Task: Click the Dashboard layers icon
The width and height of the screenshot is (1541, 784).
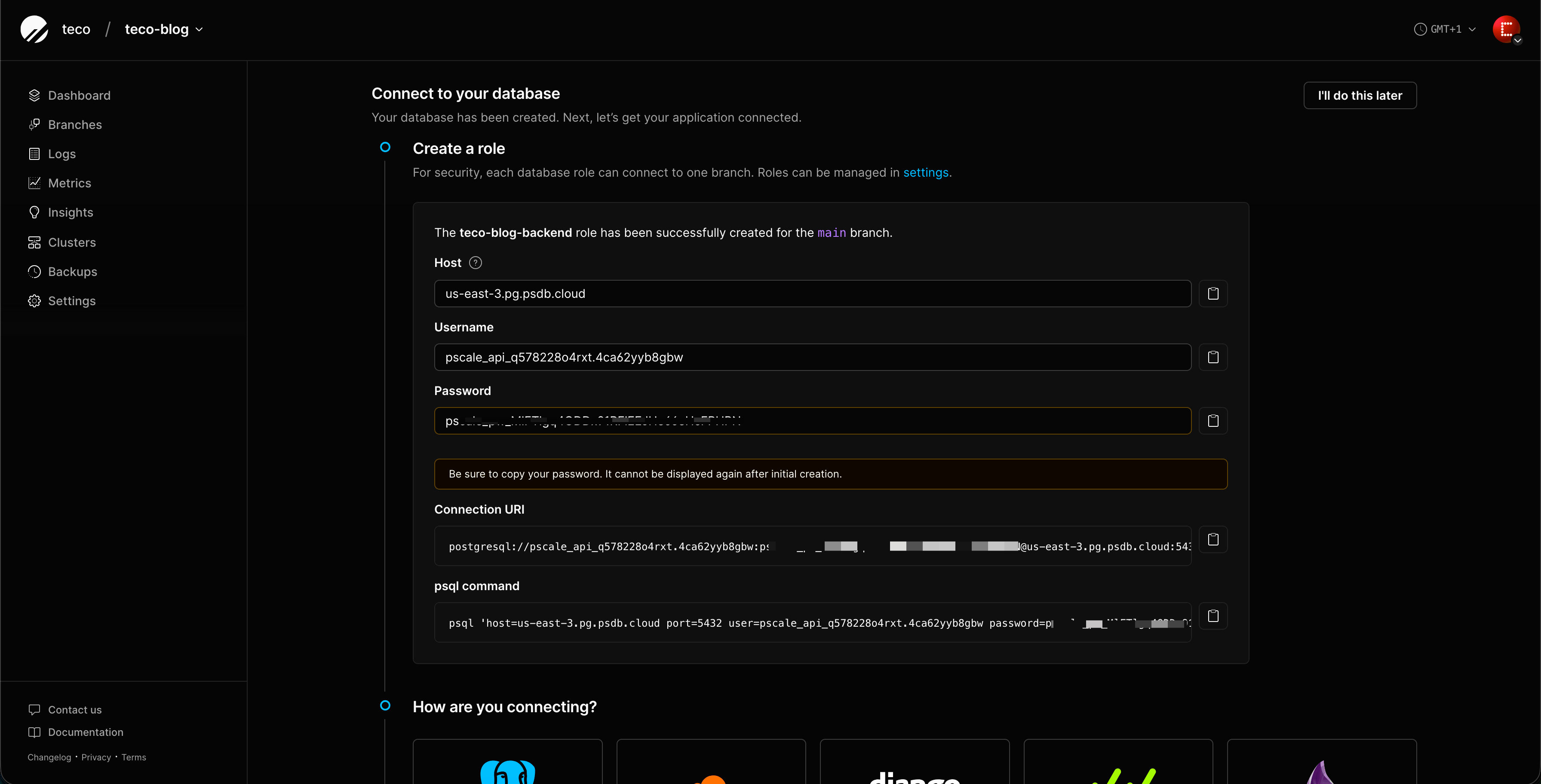Action: pos(34,96)
